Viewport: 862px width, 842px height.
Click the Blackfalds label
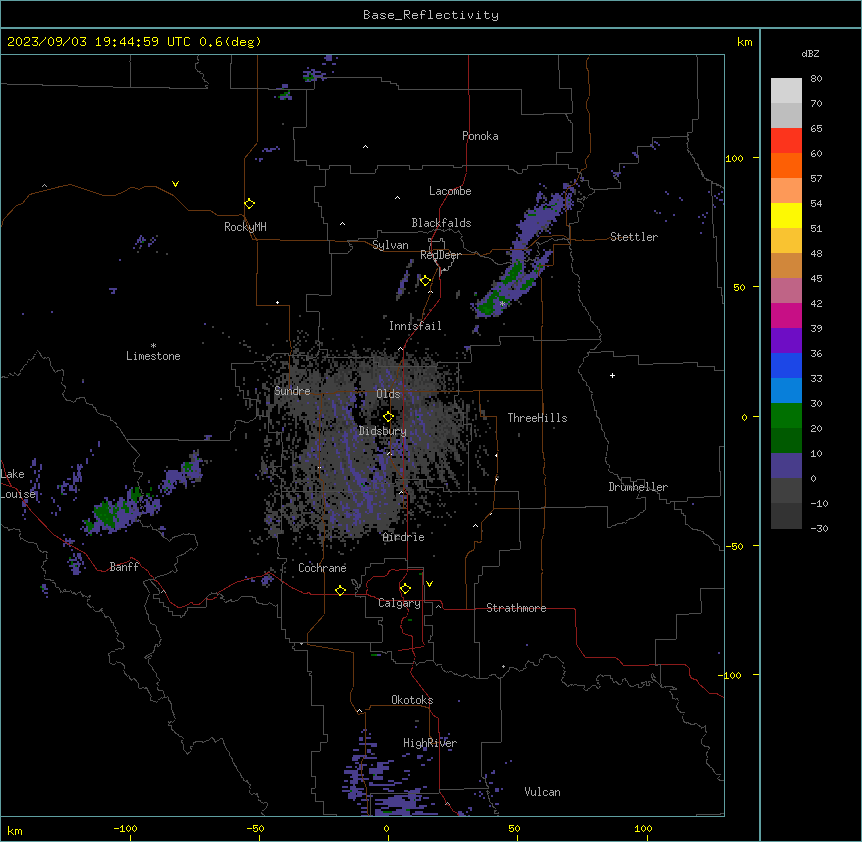441,223
